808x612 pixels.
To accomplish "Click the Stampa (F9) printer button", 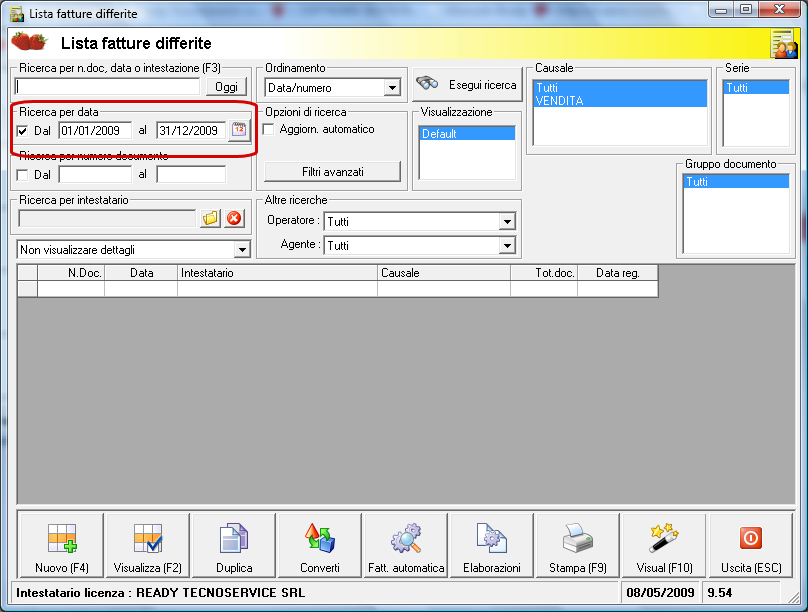I will 578,546.
